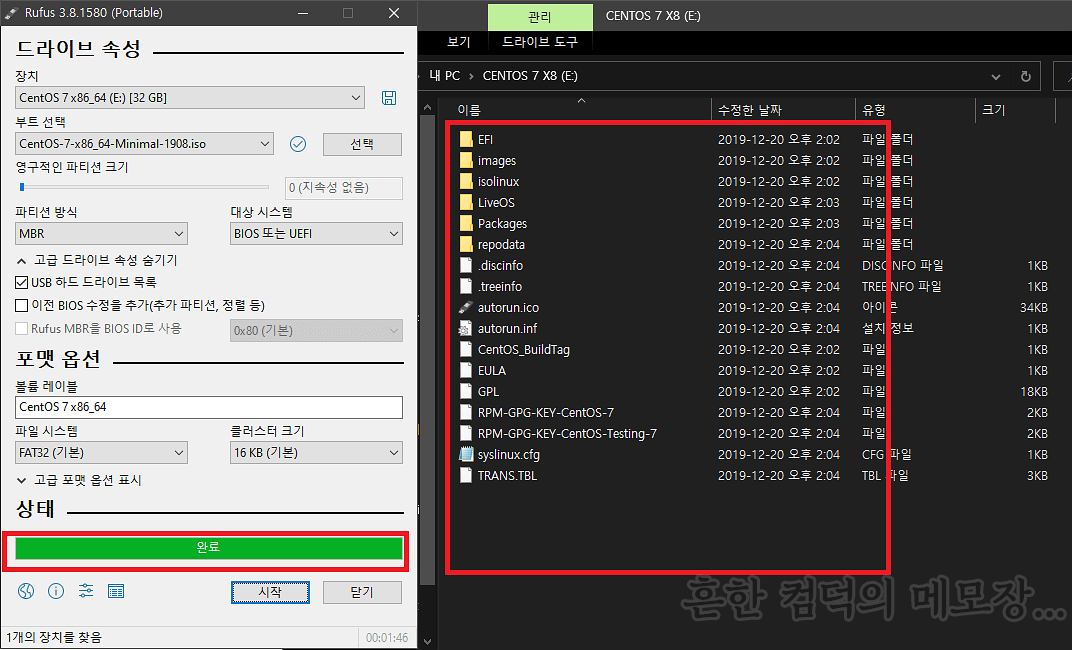Click the 닫기 button in Rufus
Screen dimensions: 1072x650
[362, 592]
